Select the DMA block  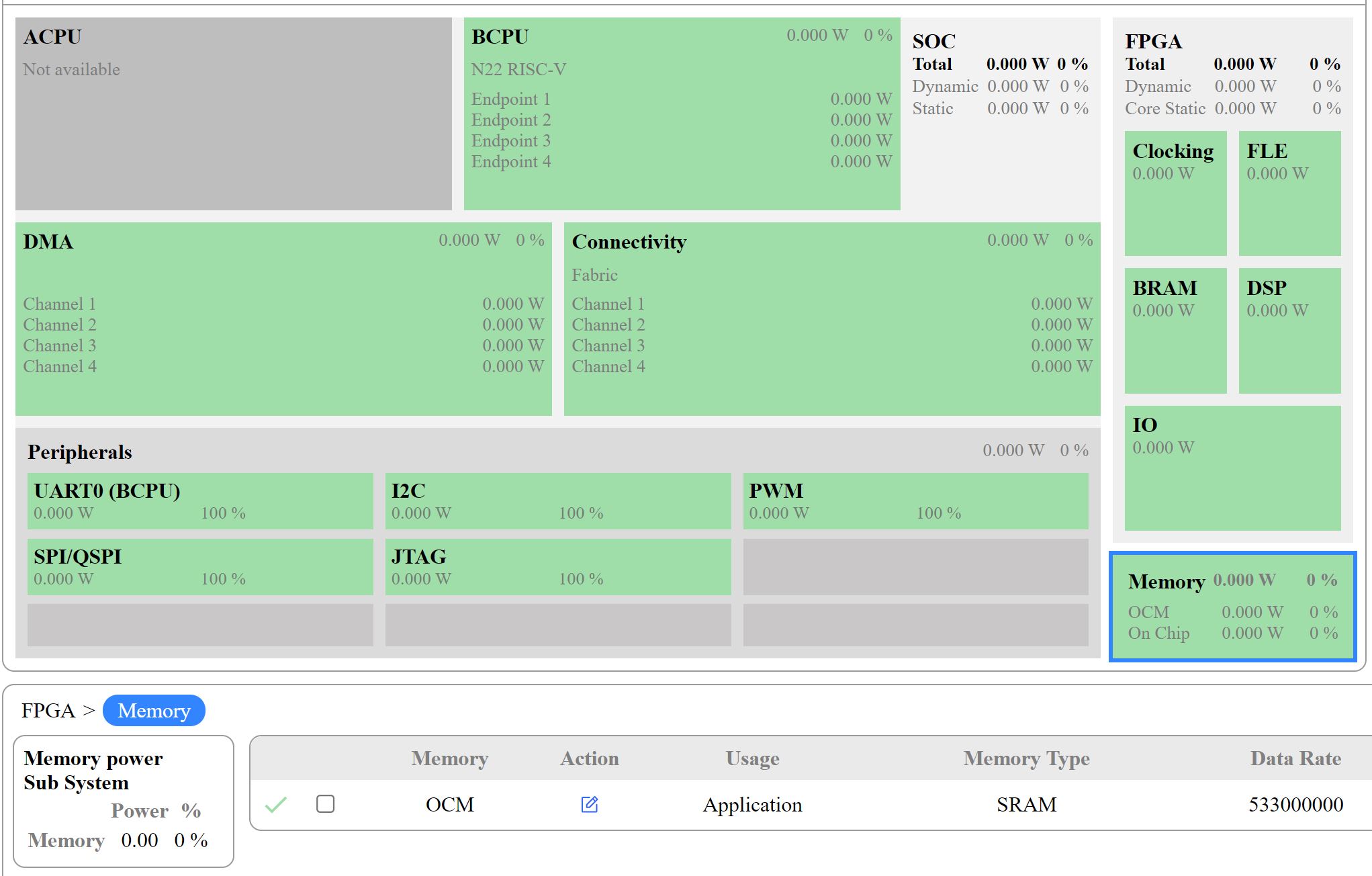(x=283, y=319)
